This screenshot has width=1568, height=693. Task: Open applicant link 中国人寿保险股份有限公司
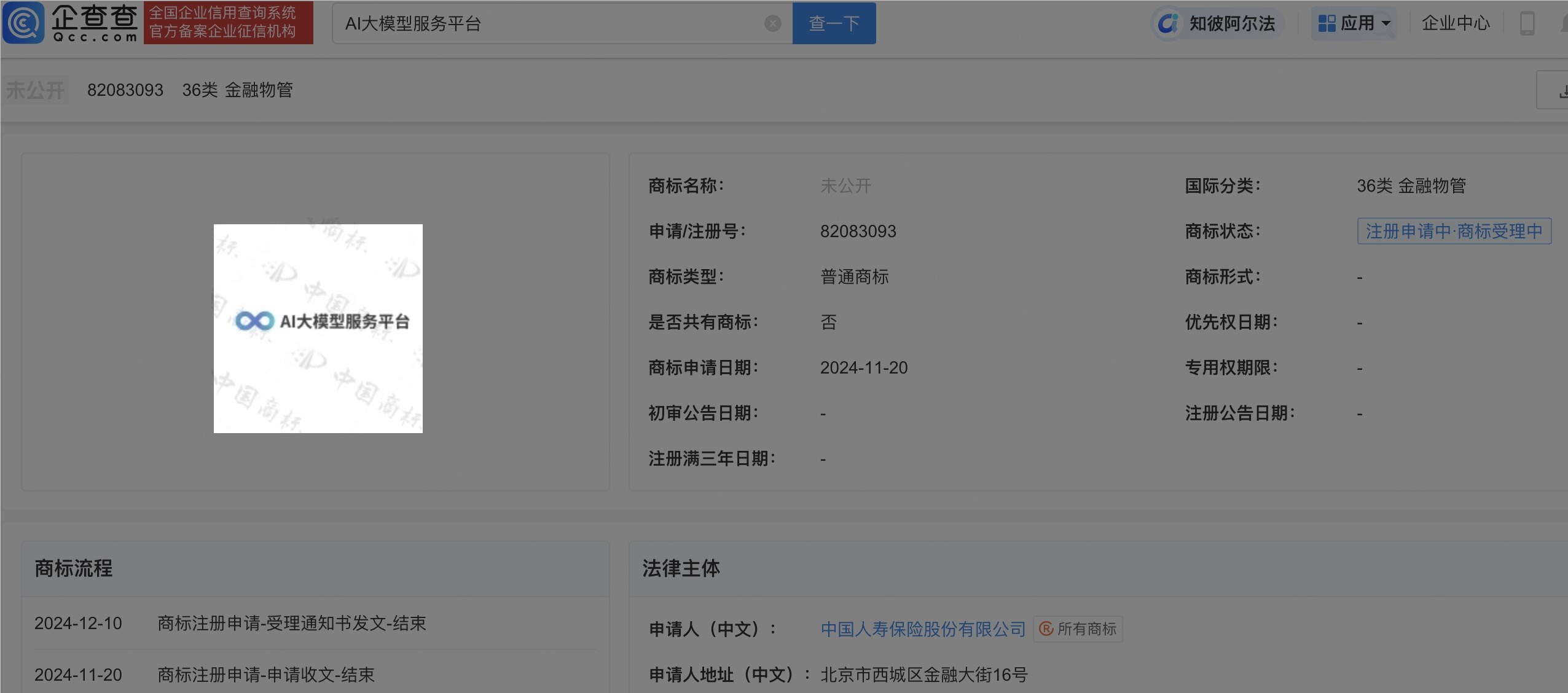pos(923,628)
